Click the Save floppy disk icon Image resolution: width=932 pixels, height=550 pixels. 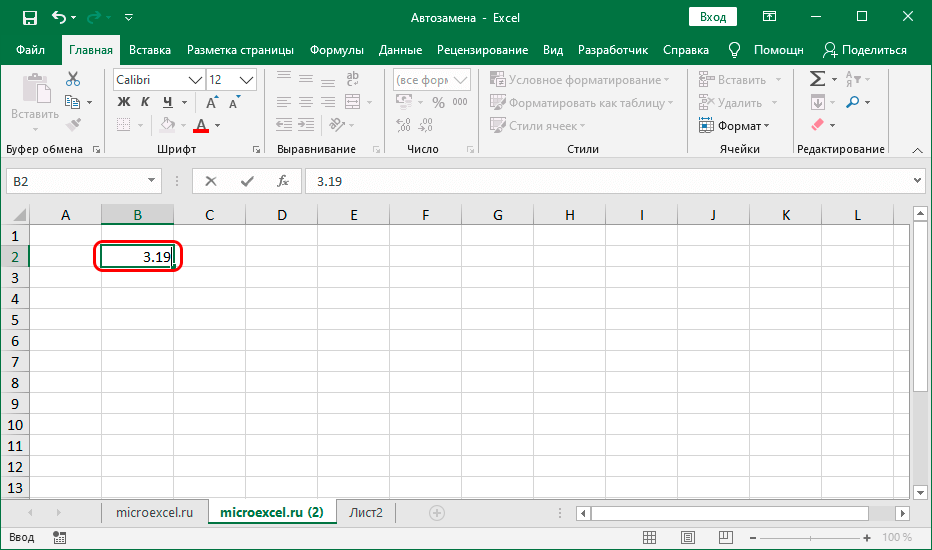(x=29, y=18)
